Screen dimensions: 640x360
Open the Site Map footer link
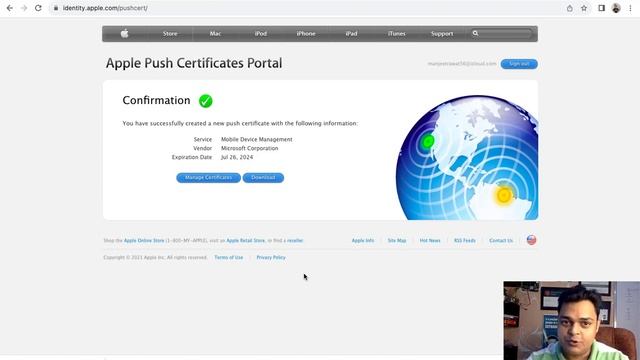tap(397, 240)
